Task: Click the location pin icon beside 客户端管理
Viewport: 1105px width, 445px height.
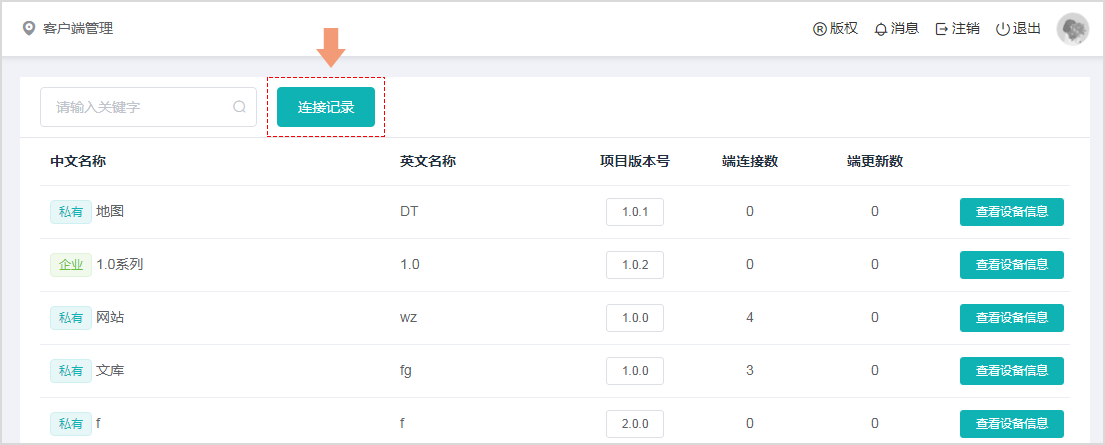Action: (x=29, y=28)
